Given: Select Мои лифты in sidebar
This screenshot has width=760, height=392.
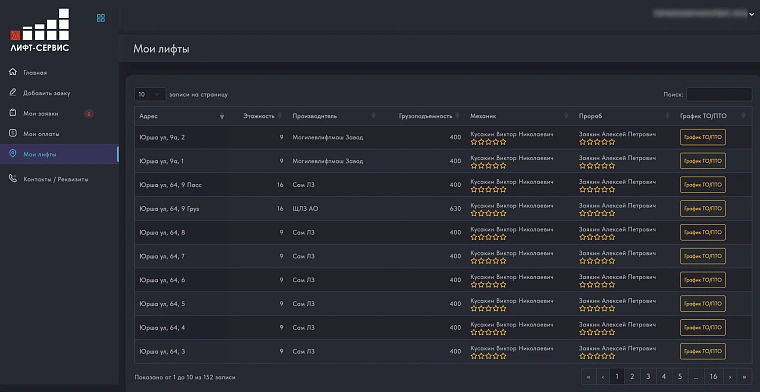Looking at the screenshot, I should tap(59, 154).
